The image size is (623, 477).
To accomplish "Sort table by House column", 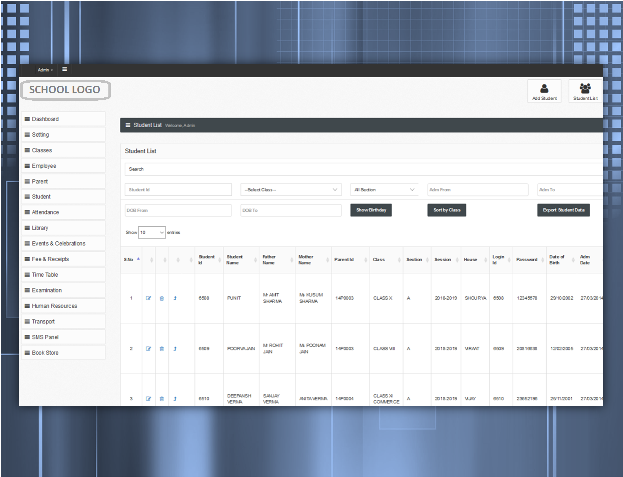I will pyautogui.click(x=475, y=260).
